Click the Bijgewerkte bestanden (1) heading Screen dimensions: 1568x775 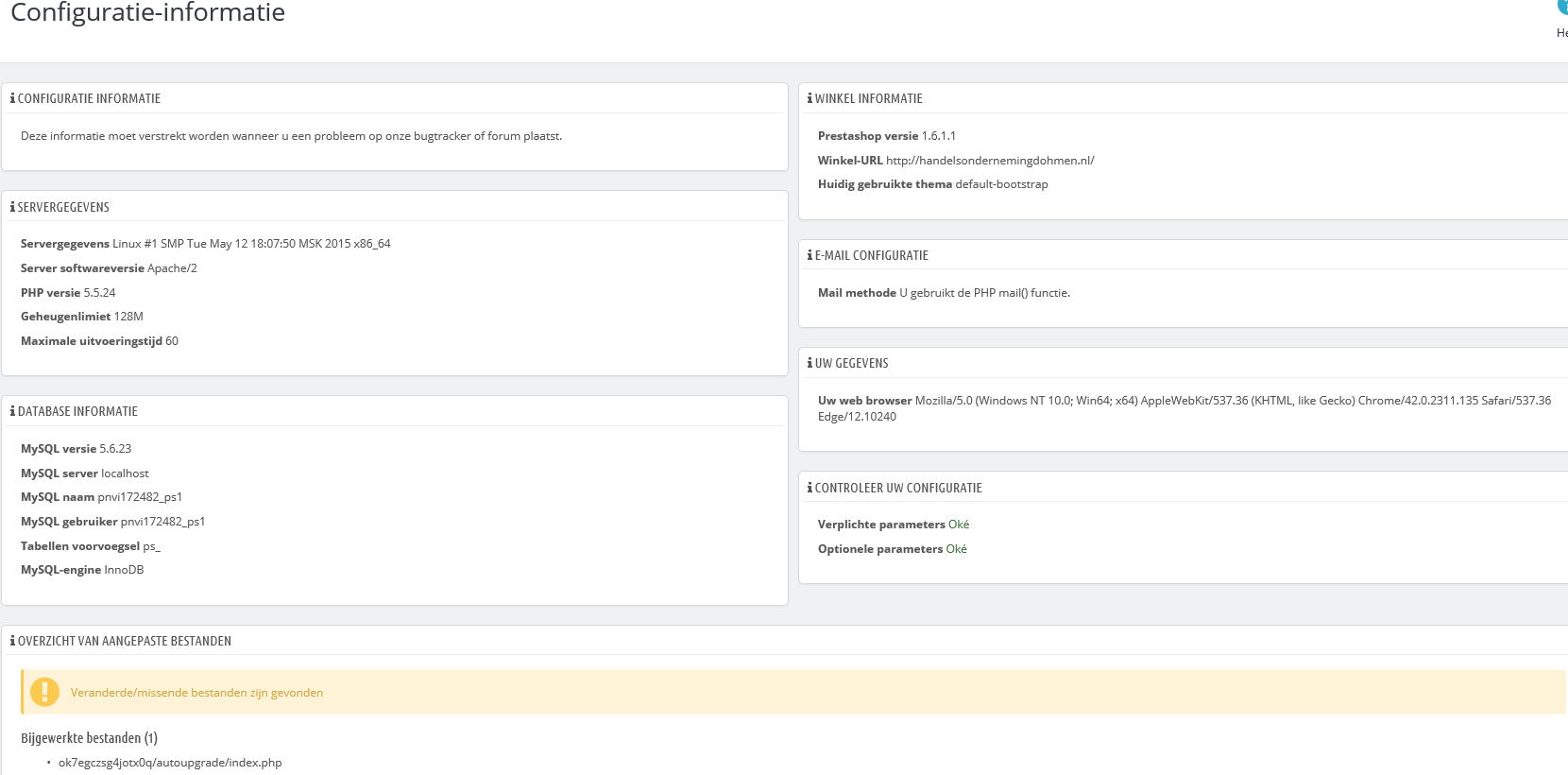(89, 738)
